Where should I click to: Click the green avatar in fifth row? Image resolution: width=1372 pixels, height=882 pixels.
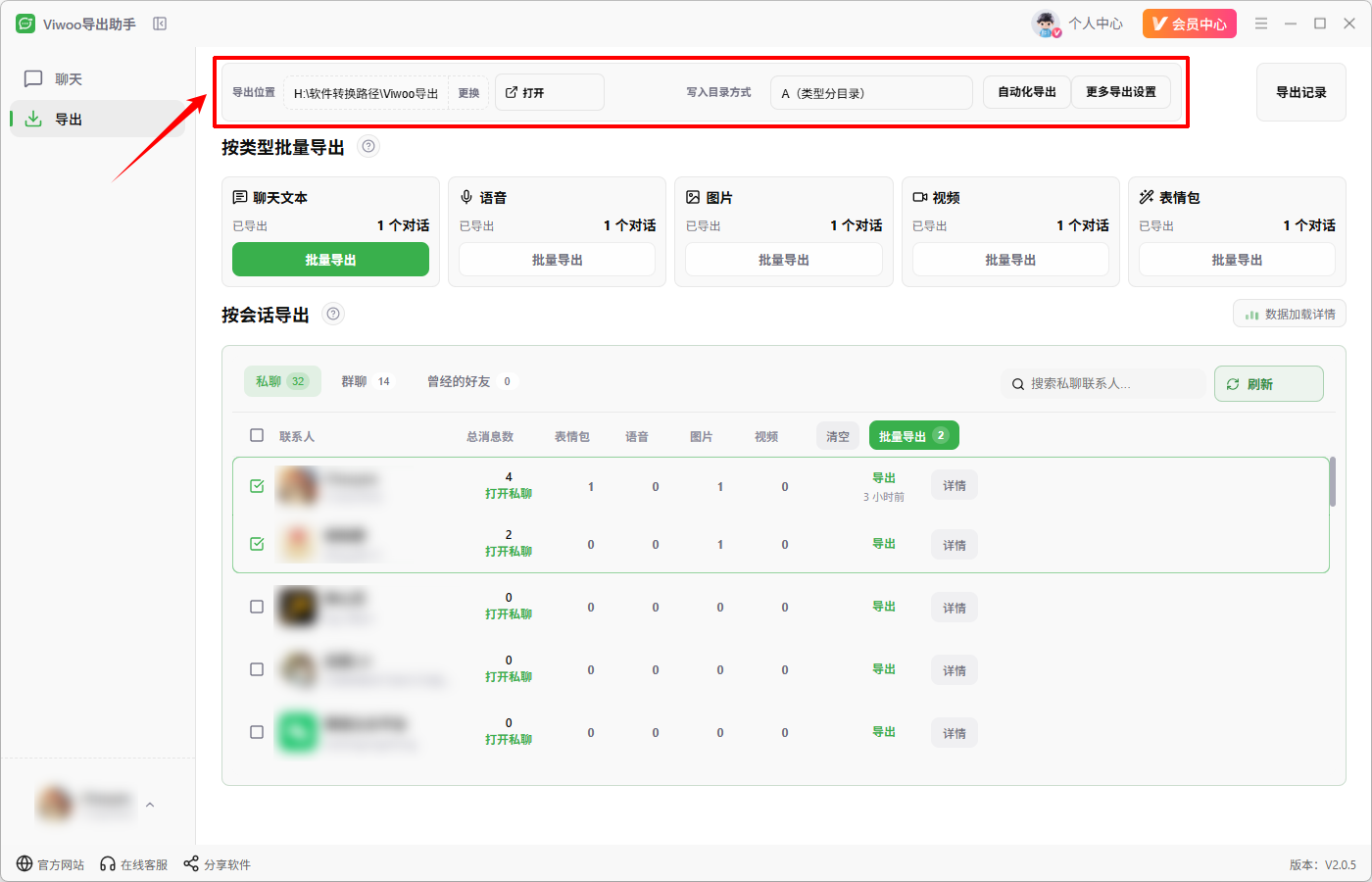[297, 732]
